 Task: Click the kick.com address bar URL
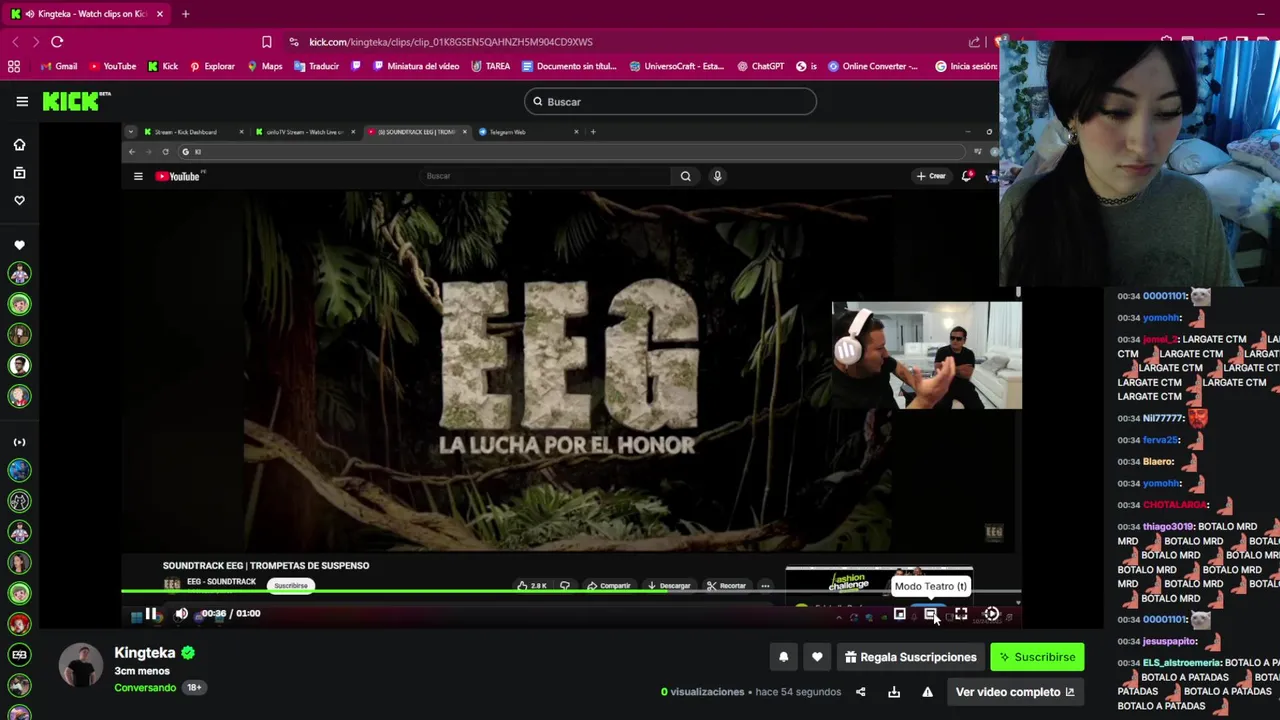451,42
